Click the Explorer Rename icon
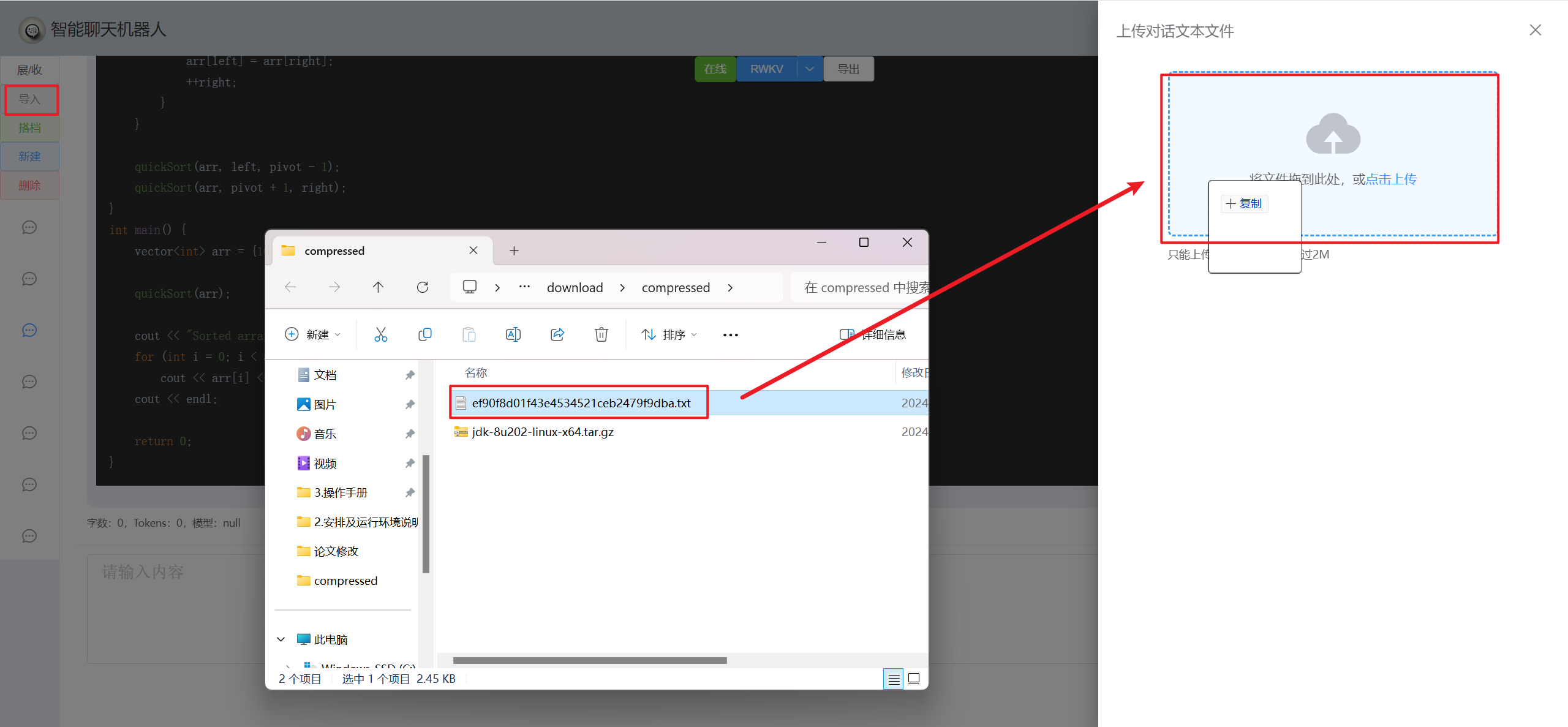 coord(513,334)
